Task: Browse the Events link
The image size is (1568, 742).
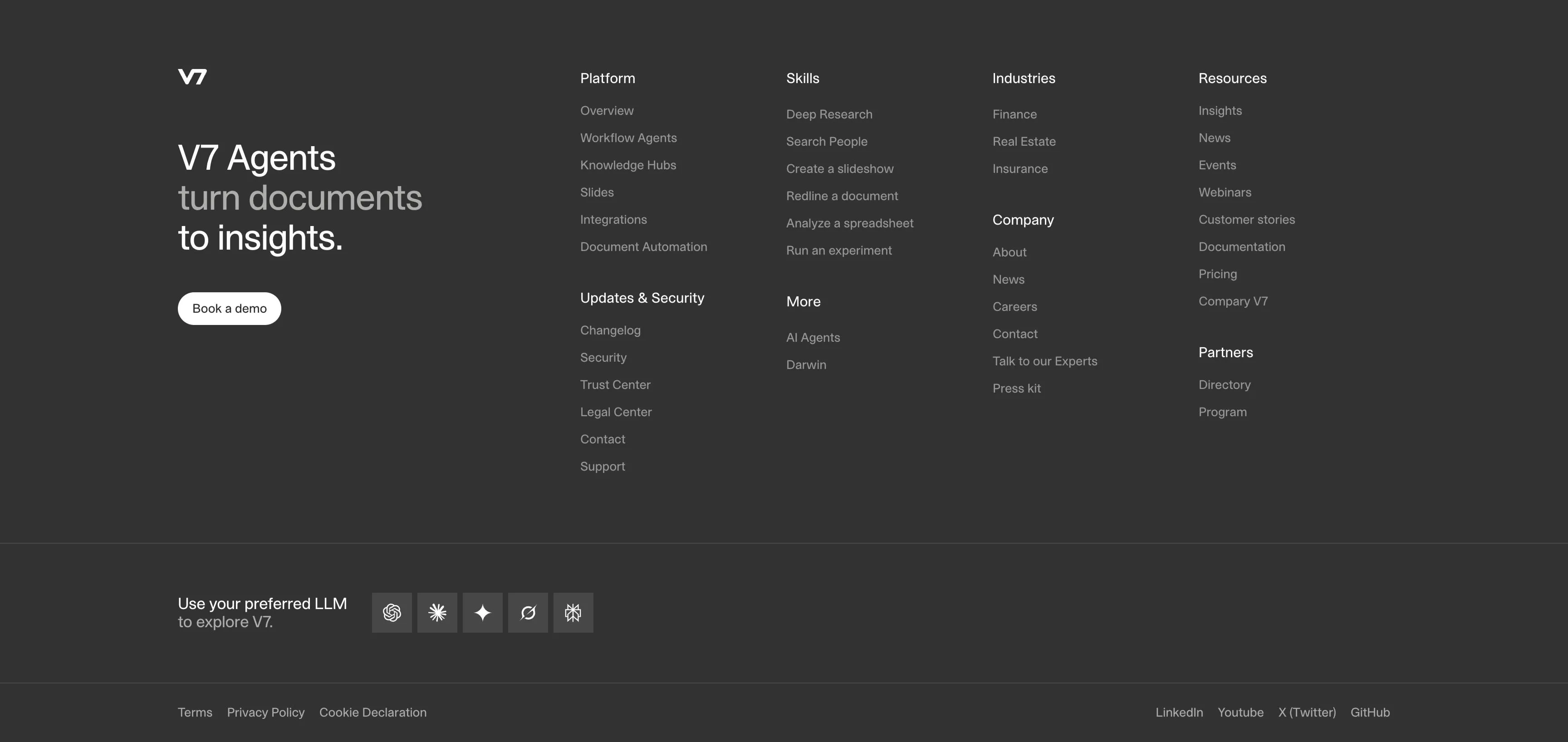Action: point(1217,165)
